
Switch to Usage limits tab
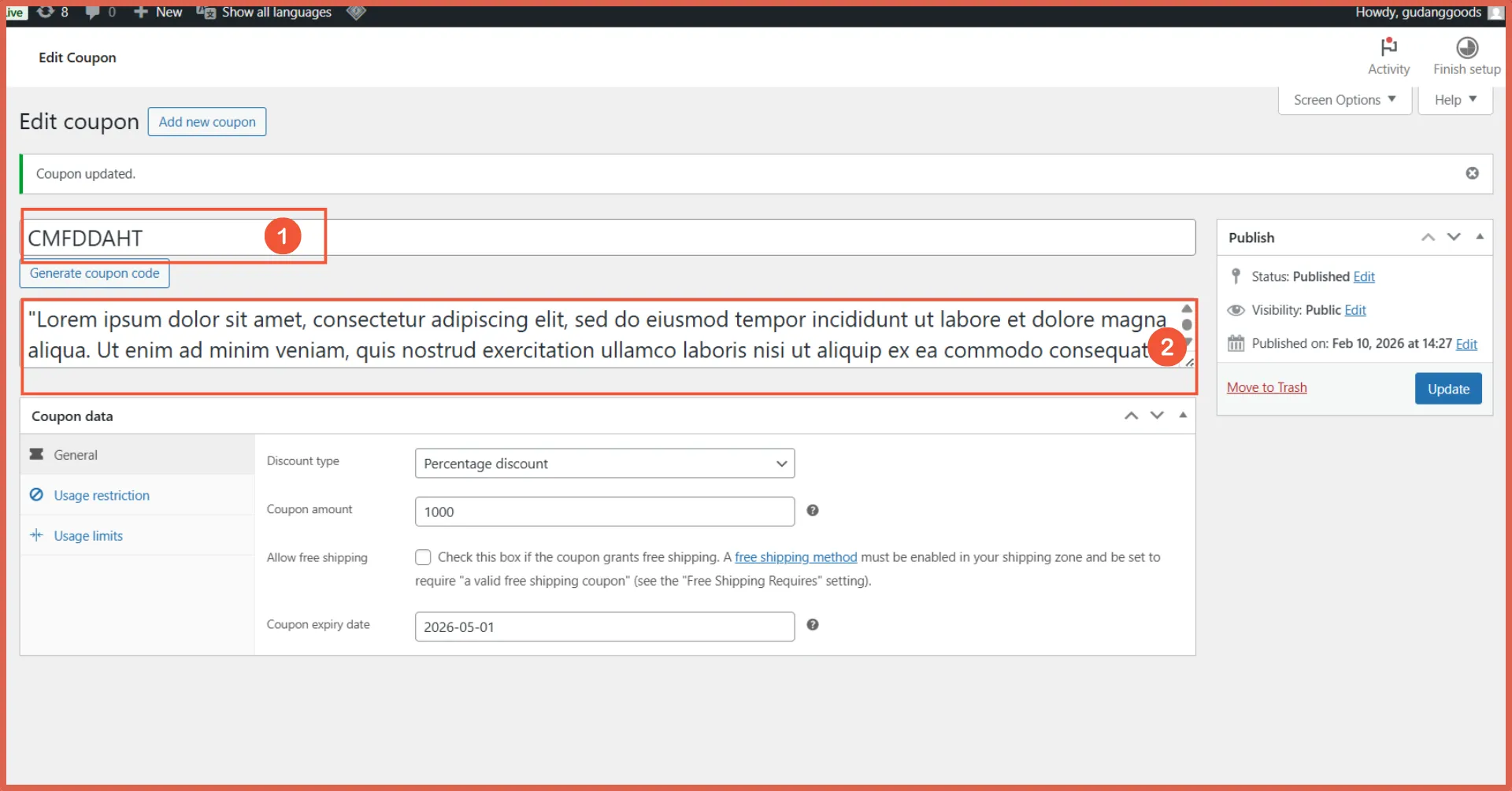[x=88, y=536]
